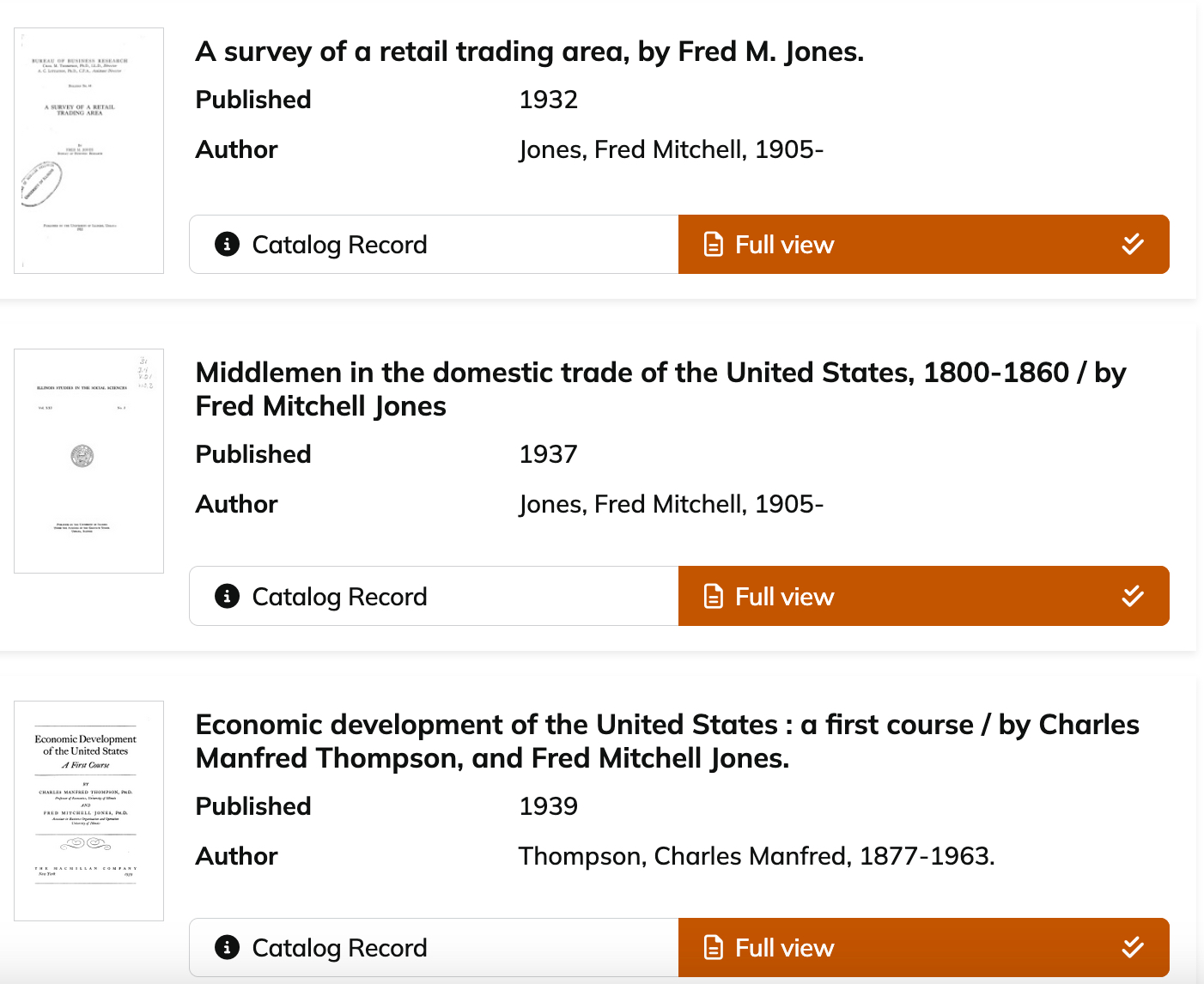Click document icon in retail survey Full view
Screen dimensions: 1204x984
714,245
